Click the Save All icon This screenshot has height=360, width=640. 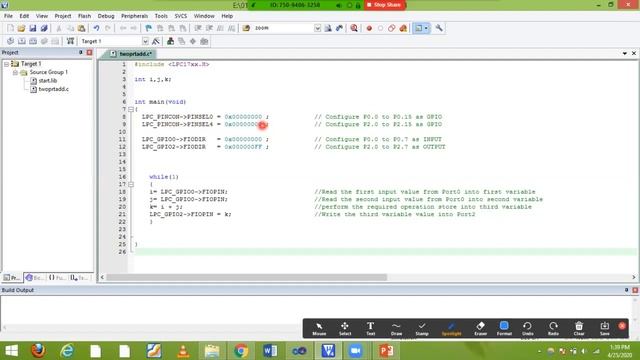click(44, 28)
